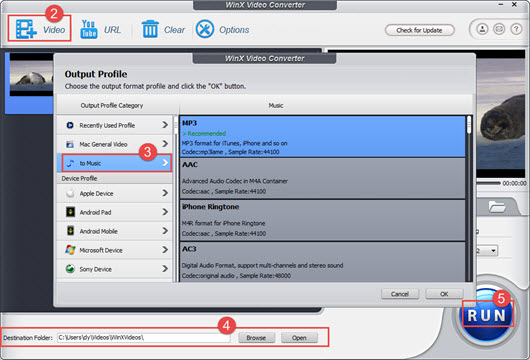Click the Apple Device icon
Image resolution: width=530 pixels, height=360 pixels.
[70, 193]
